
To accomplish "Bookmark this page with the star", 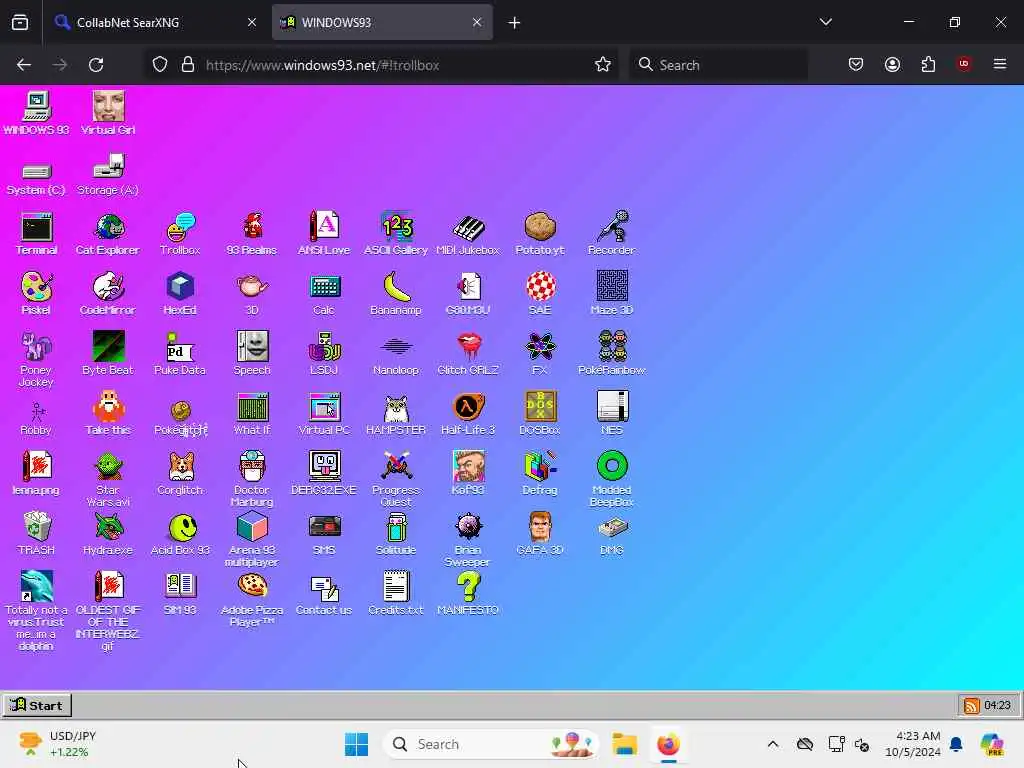I will click(603, 65).
